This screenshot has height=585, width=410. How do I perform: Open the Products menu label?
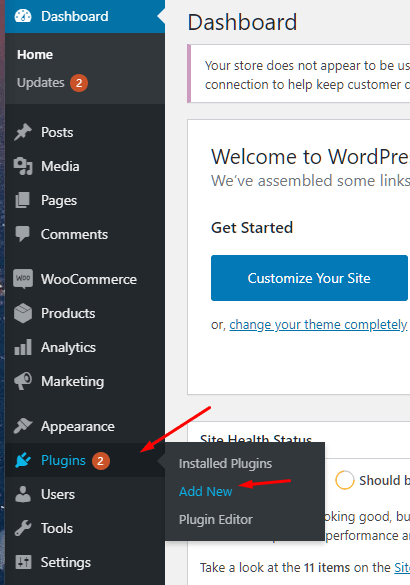click(x=68, y=313)
